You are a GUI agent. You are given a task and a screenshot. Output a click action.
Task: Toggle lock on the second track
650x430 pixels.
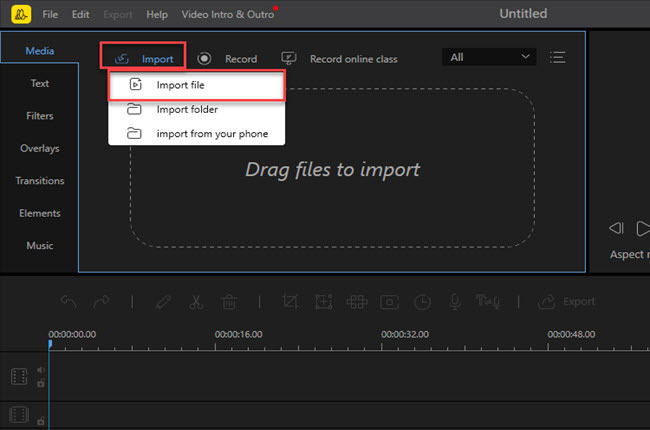41,422
